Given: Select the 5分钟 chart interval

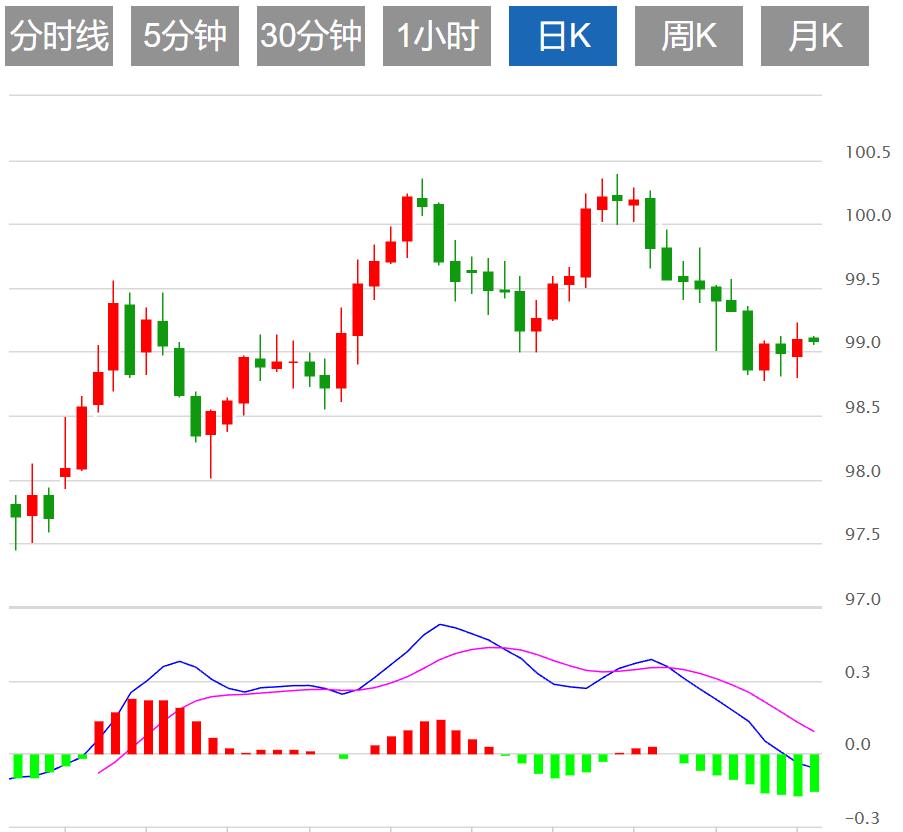Looking at the screenshot, I should pyautogui.click(x=184, y=36).
